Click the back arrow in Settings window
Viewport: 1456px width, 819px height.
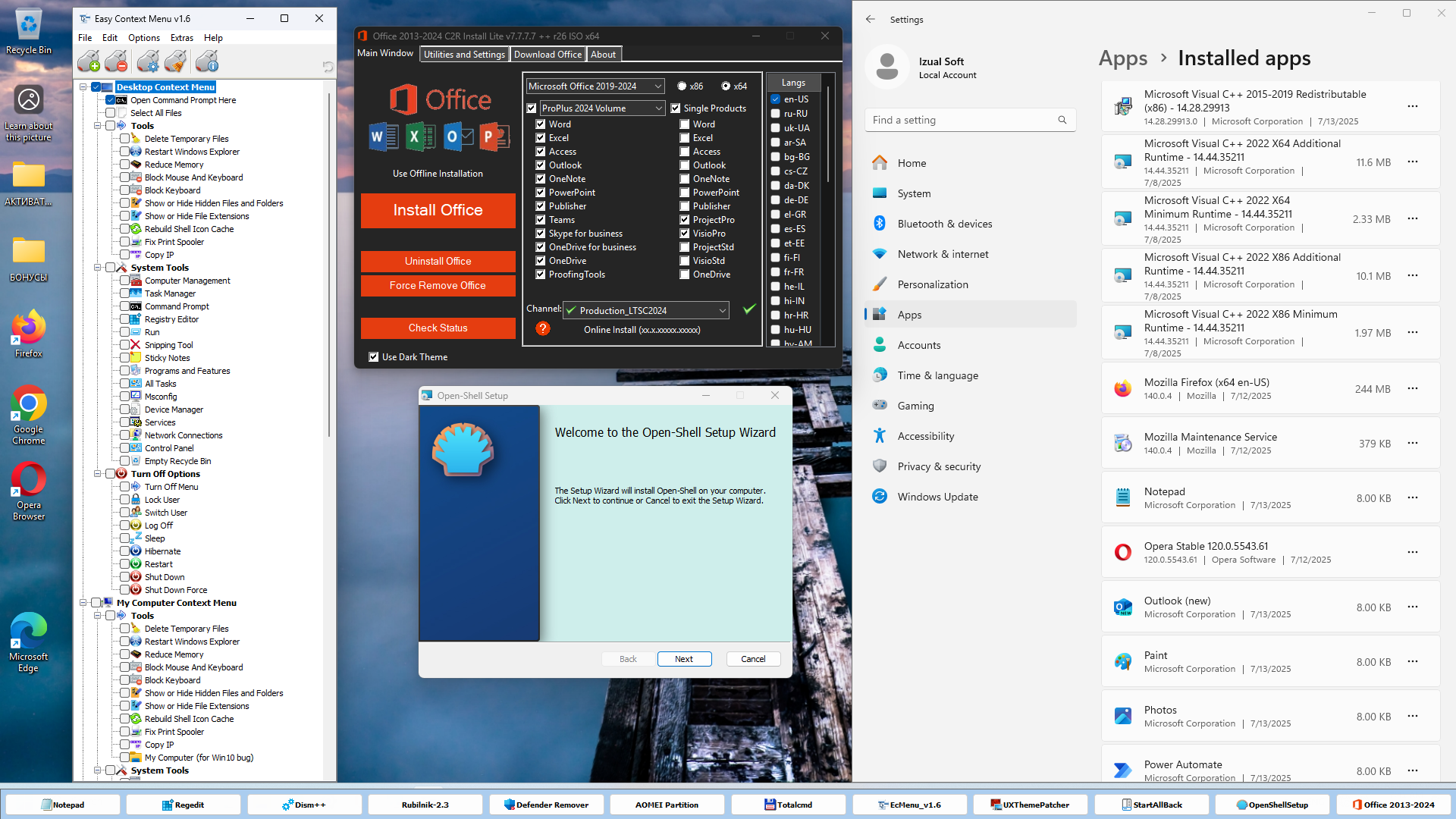click(871, 20)
